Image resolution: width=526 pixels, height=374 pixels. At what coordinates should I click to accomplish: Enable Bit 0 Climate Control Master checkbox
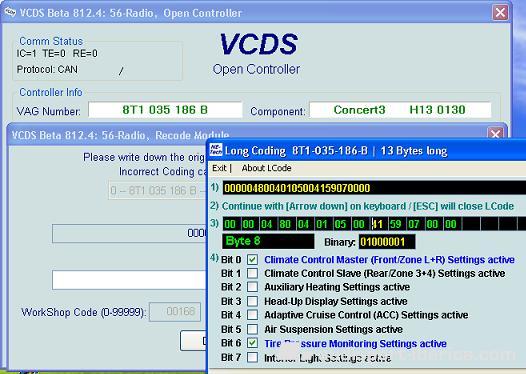click(x=252, y=259)
